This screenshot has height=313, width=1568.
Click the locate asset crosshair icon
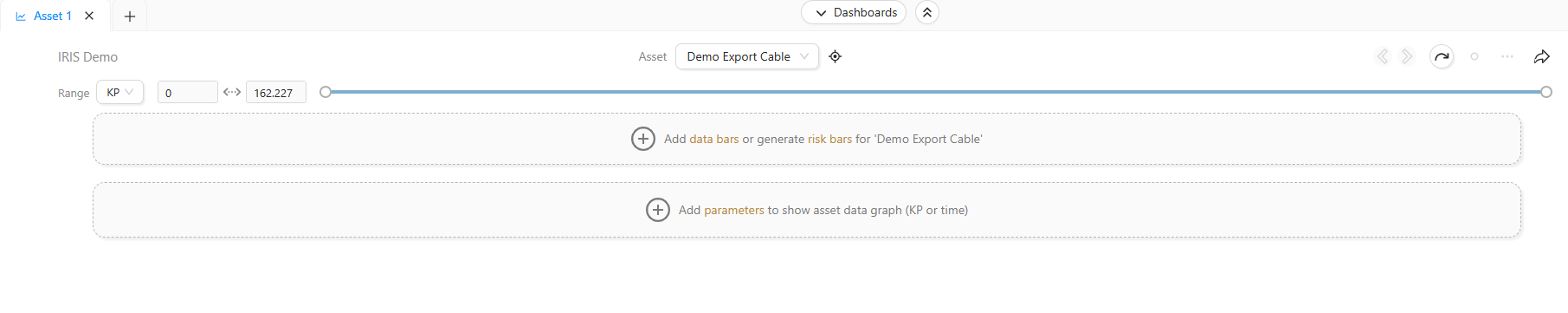[835, 56]
